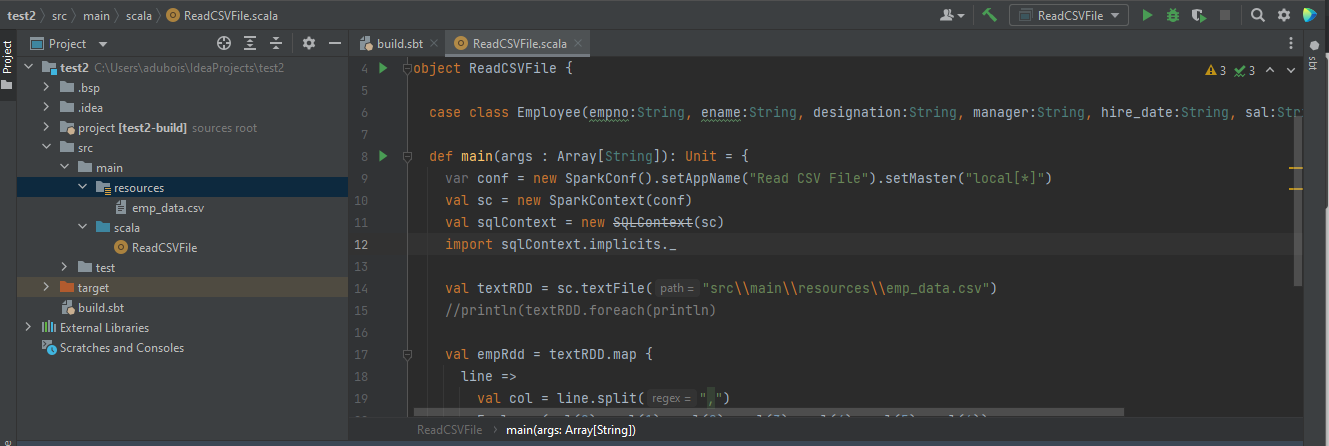Click the editor vertical scrollbar
Screen dimensions: 1329x446
(1296, 200)
